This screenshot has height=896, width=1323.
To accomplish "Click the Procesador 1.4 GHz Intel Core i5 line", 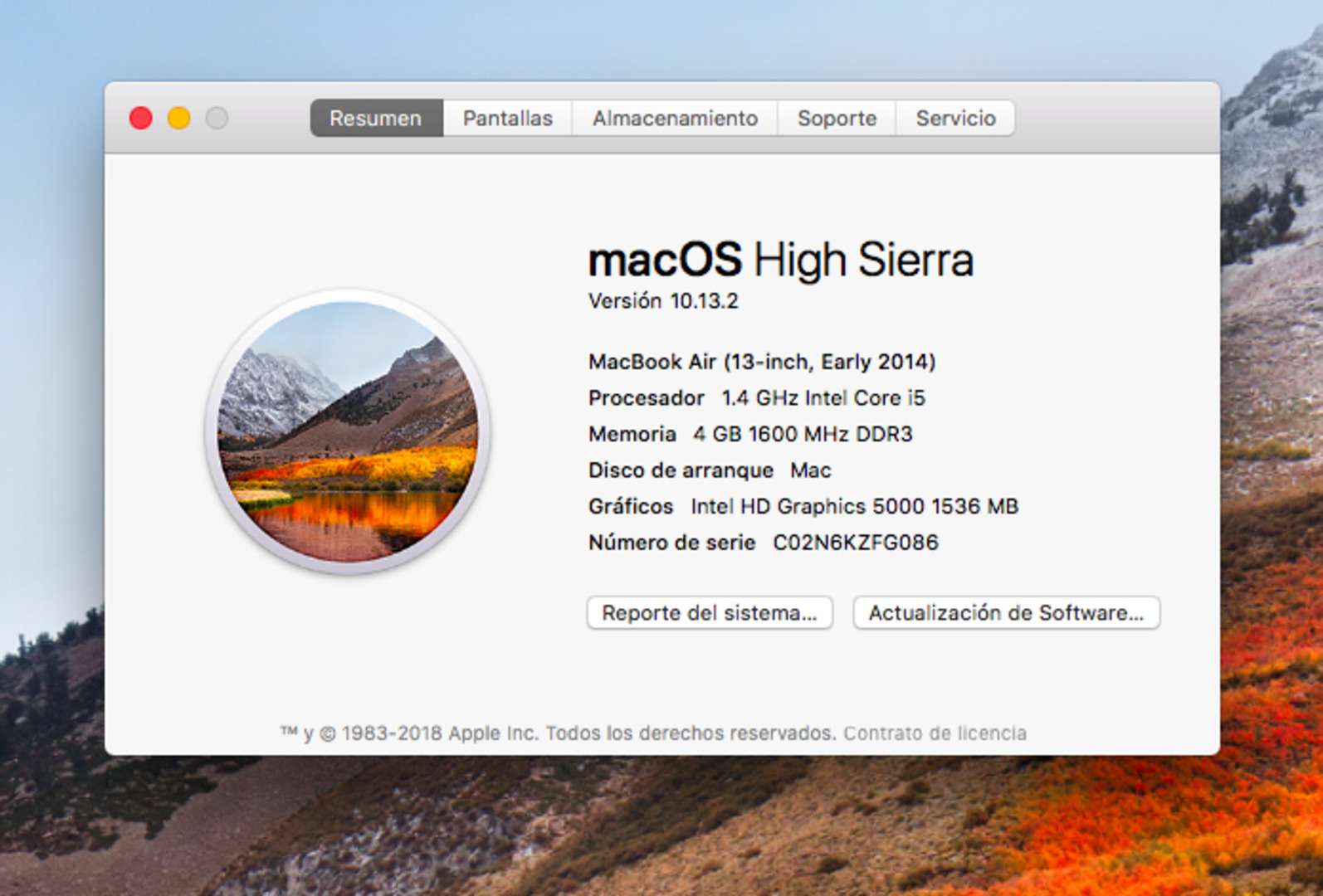I will click(756, 398).
